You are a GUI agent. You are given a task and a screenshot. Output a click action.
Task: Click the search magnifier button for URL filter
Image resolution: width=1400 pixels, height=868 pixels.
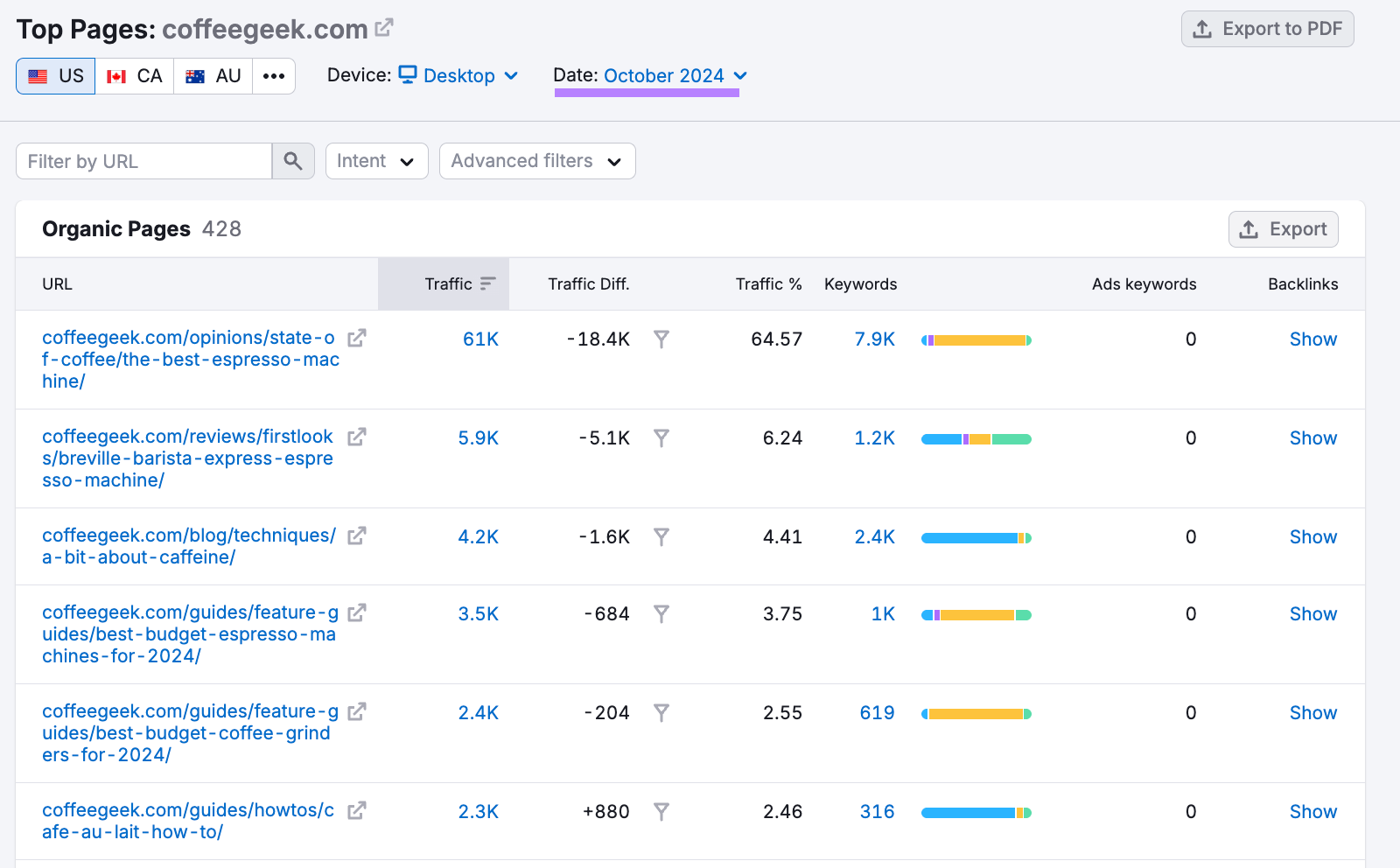(293, 161)
